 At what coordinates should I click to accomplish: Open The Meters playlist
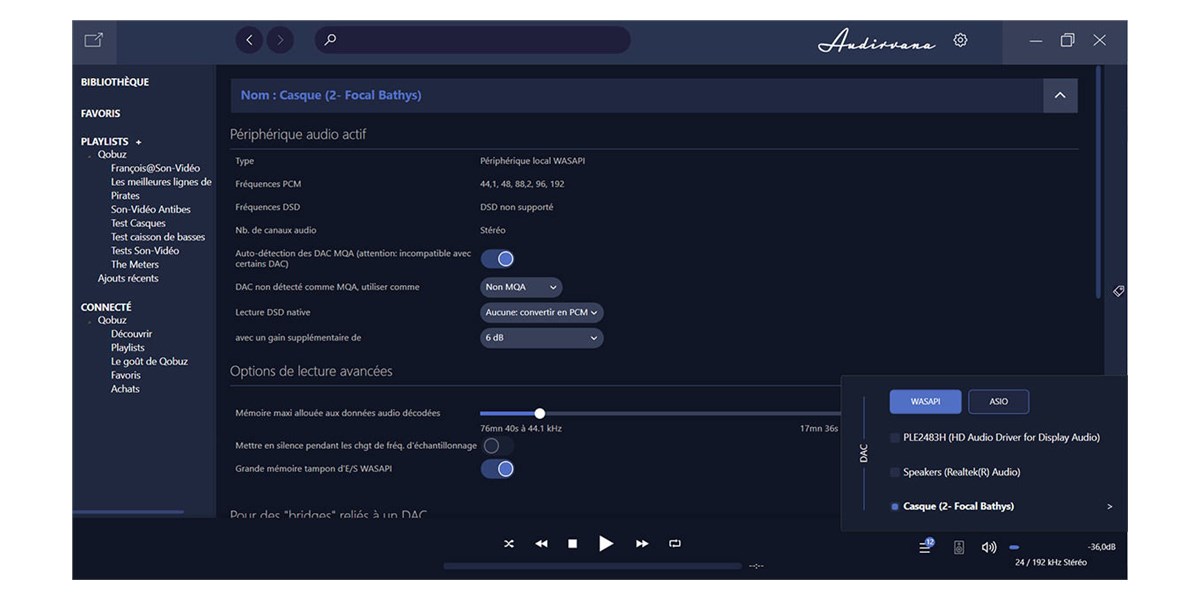click(135, 265)
